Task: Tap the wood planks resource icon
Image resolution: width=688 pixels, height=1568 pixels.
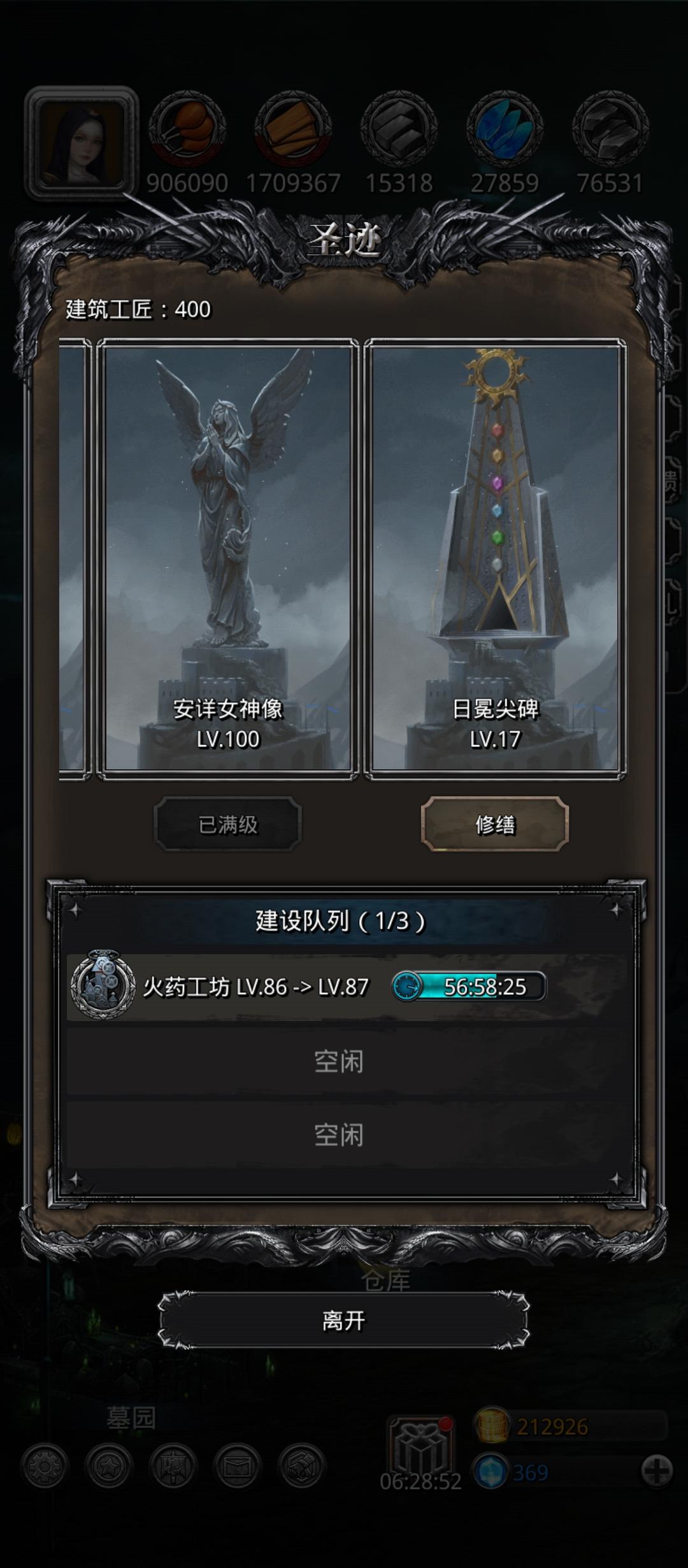Action: 293,129
